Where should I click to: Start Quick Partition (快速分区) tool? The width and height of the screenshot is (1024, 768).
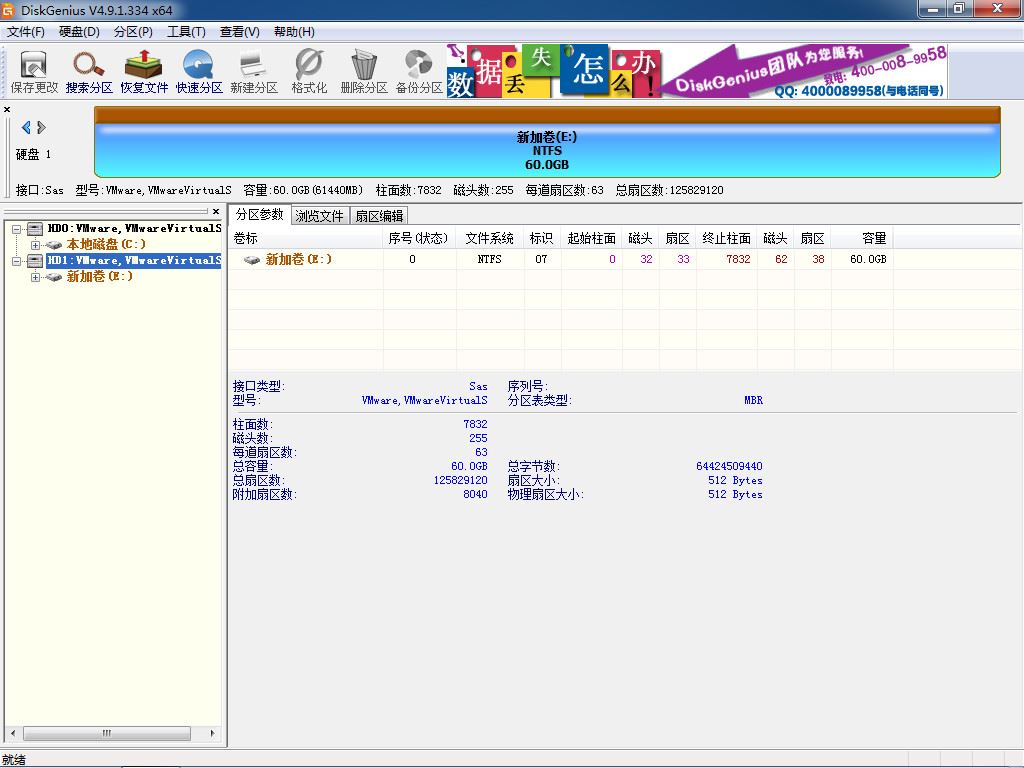click(199, 72)
